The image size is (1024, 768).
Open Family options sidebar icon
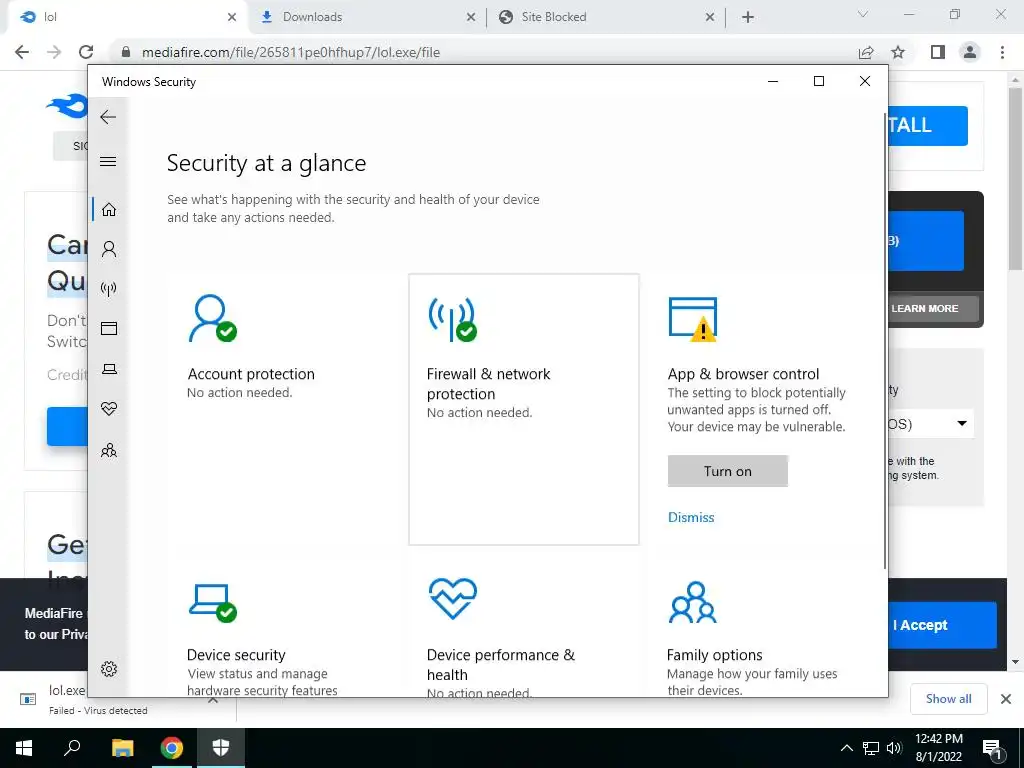point(109,450)
